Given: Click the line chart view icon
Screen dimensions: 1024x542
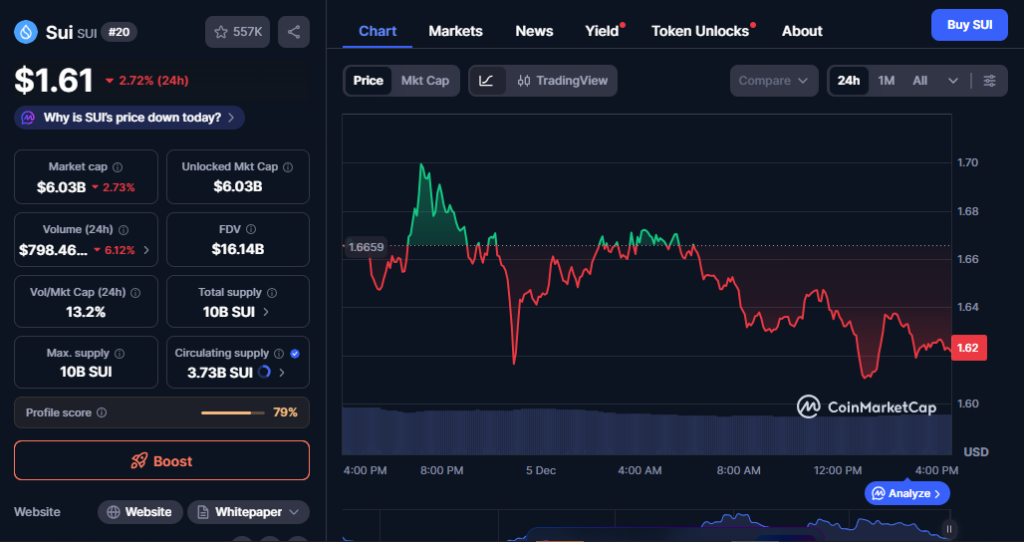Looking at the screenshot, I should point(487,81).
